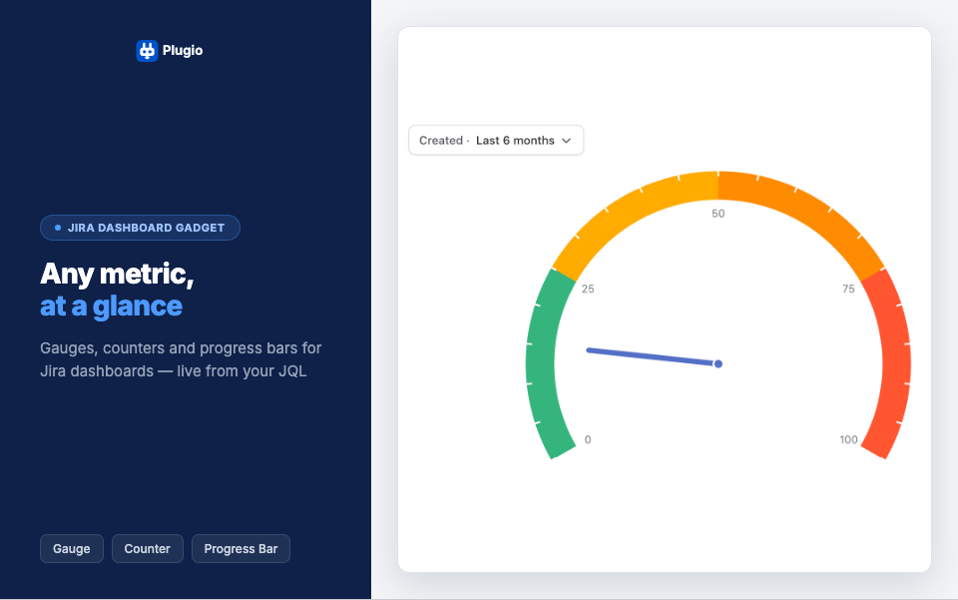The height and width of the screenshot is (600, 958).
Task: Click the 0 gauge label
Action: click(x=588, y=440)
